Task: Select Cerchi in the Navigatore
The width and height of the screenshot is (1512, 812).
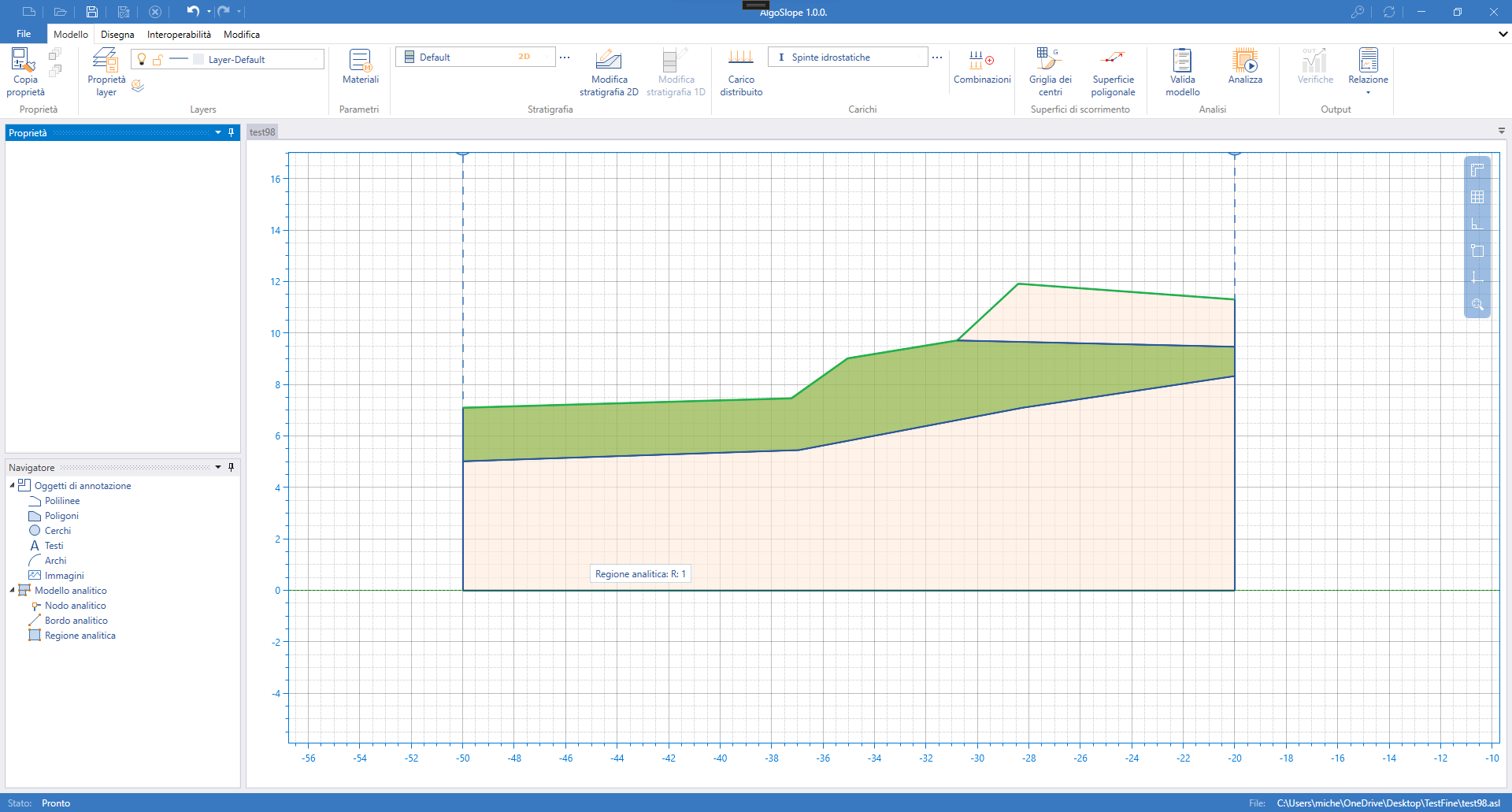Action: pos(57,531)
